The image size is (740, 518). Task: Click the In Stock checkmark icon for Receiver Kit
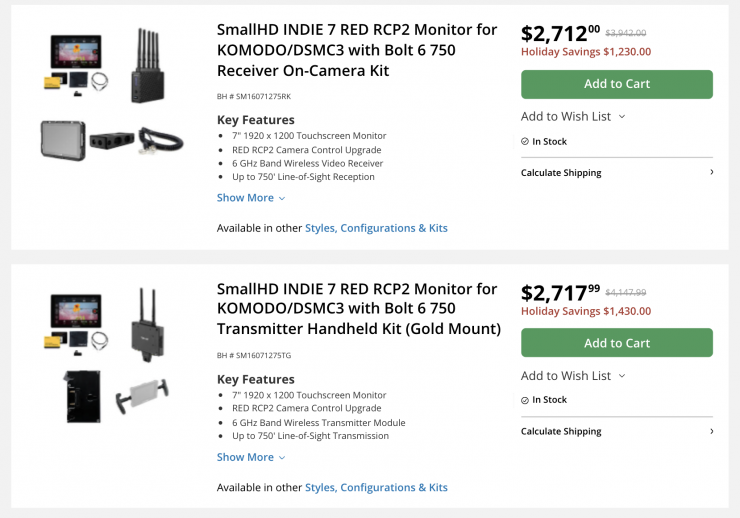(525, 142)
